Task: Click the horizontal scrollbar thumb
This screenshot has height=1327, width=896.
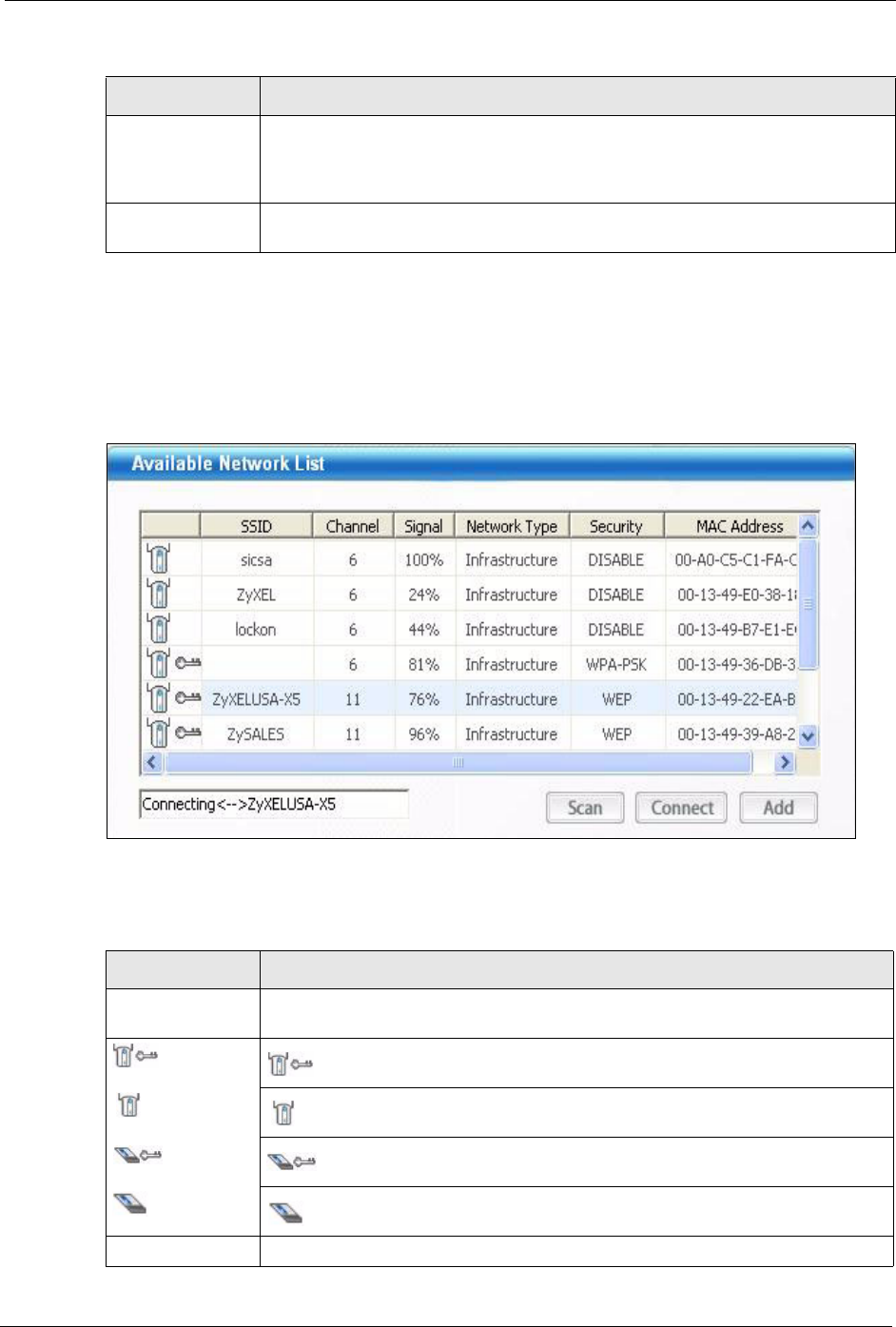Action: pyautogui.click(x=458, y=762)
